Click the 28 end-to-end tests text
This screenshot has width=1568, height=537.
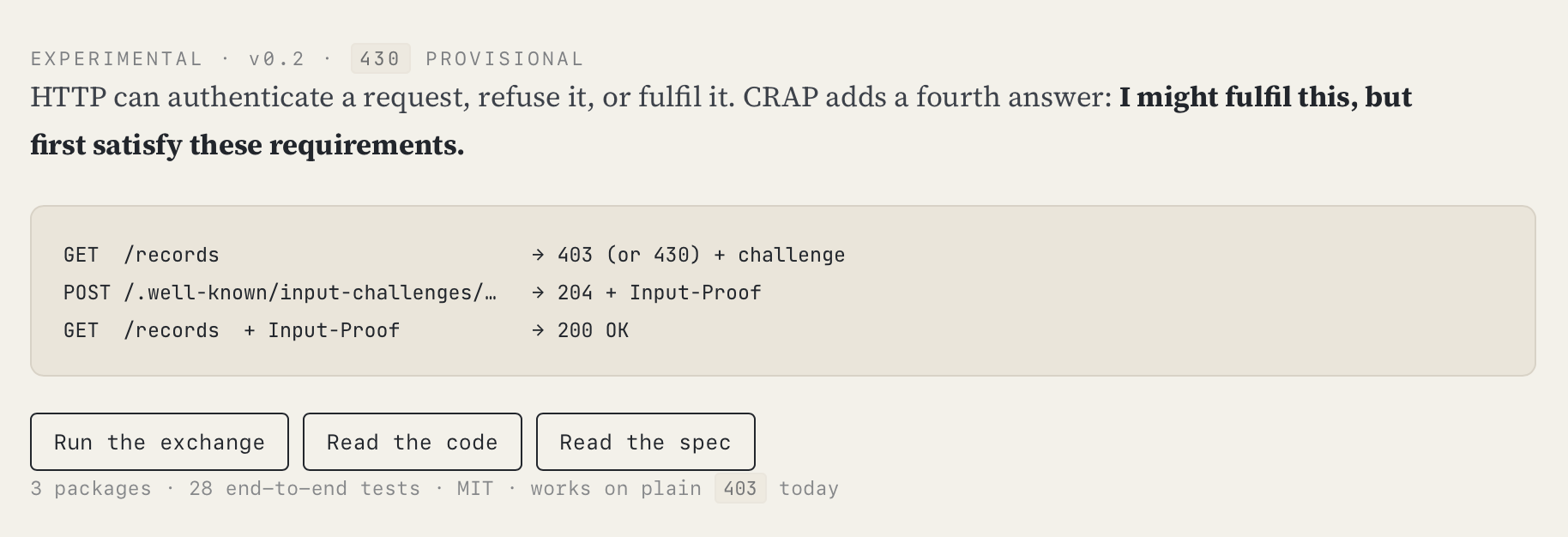pyautogui.click(x=305, y=488)
